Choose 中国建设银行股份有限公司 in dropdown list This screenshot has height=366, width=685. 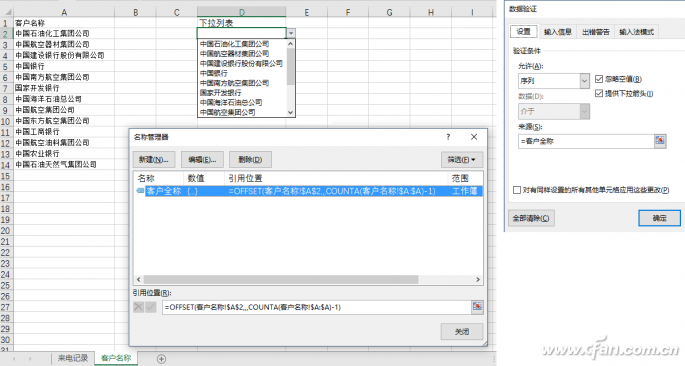pos(242,63)
